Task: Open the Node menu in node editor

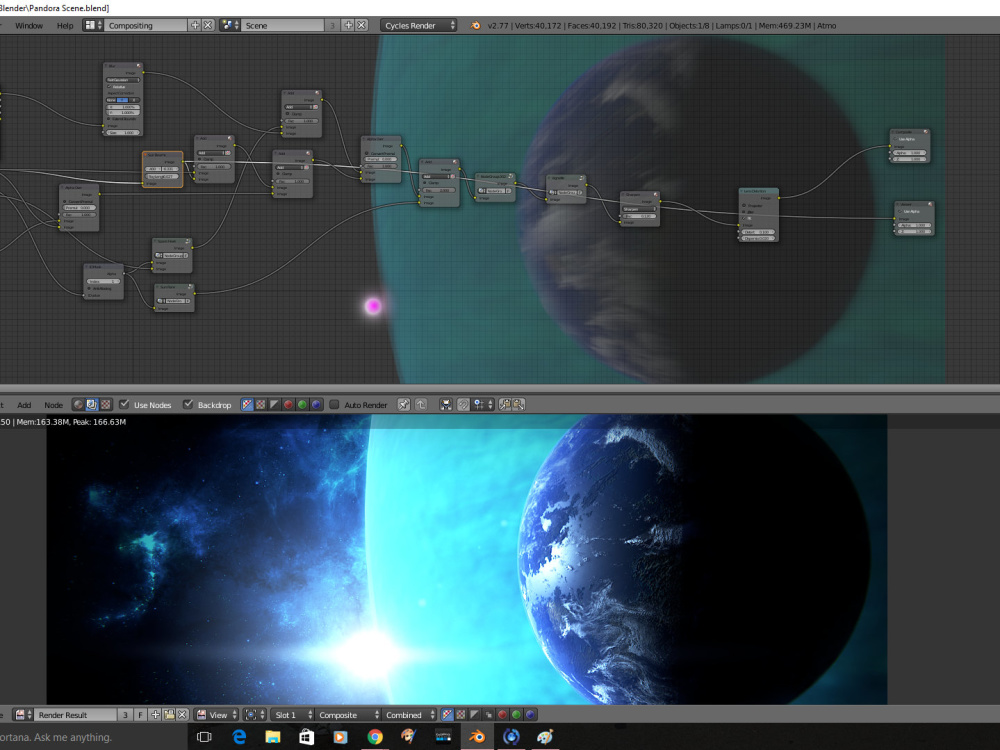Action: coord(54,405)
